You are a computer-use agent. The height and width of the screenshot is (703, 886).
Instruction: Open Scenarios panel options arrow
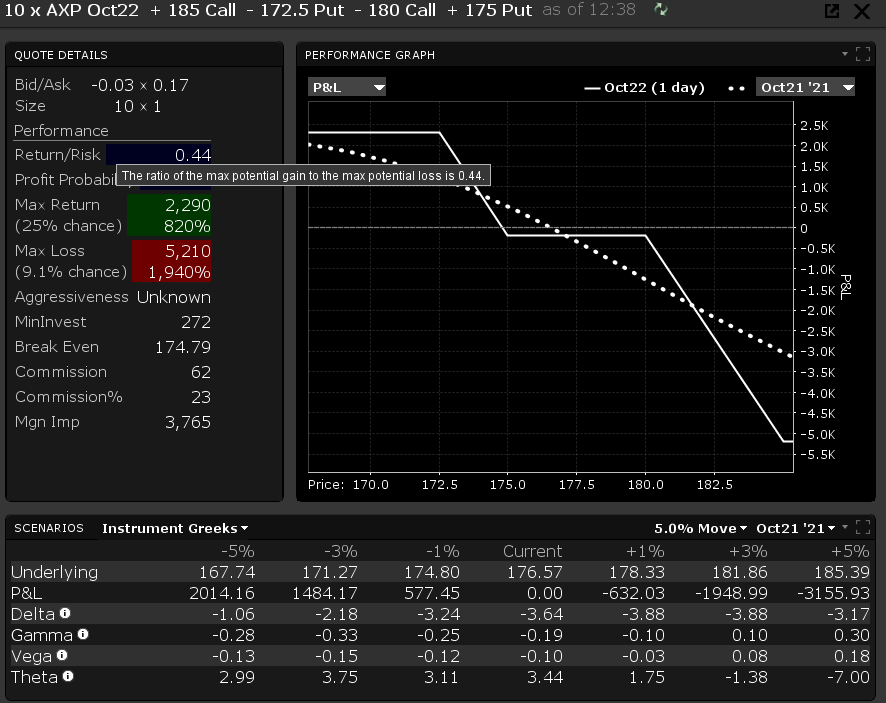tap(845, 527)
